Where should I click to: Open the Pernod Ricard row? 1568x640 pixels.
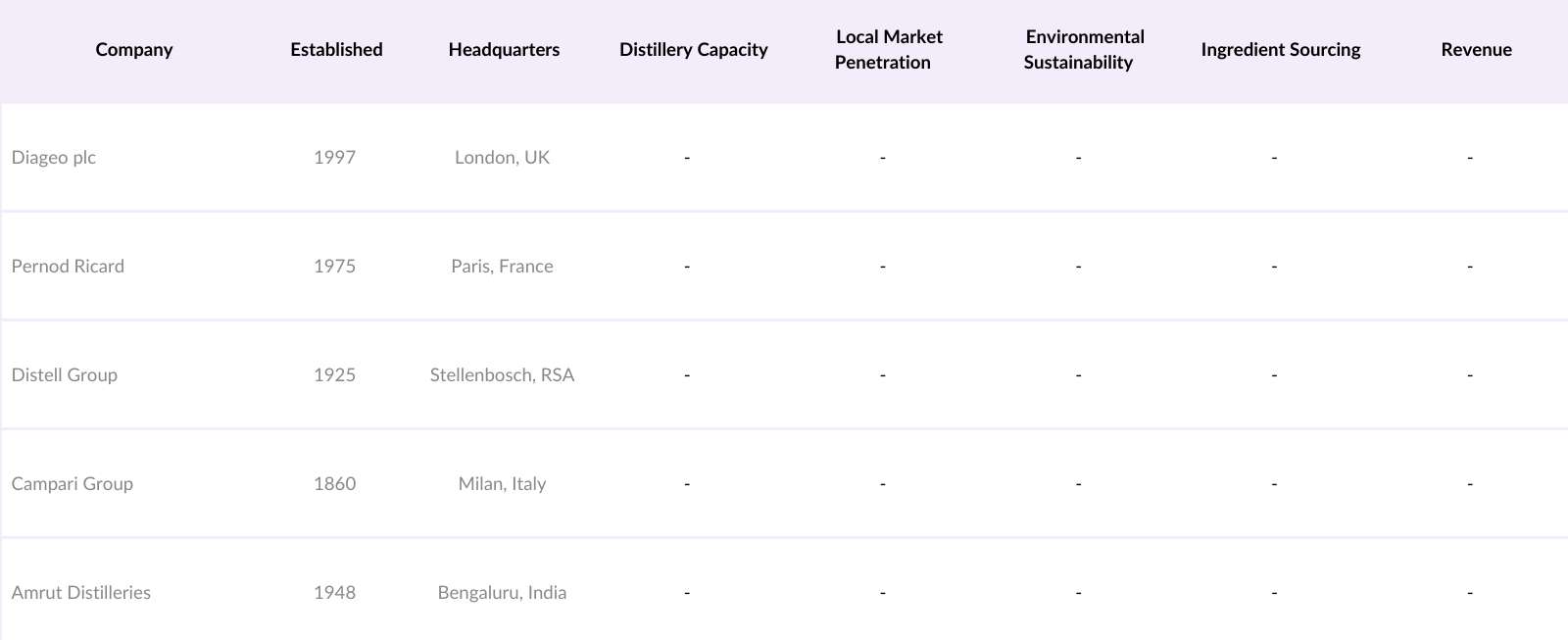pyautogui.click(x=68, y=266)
